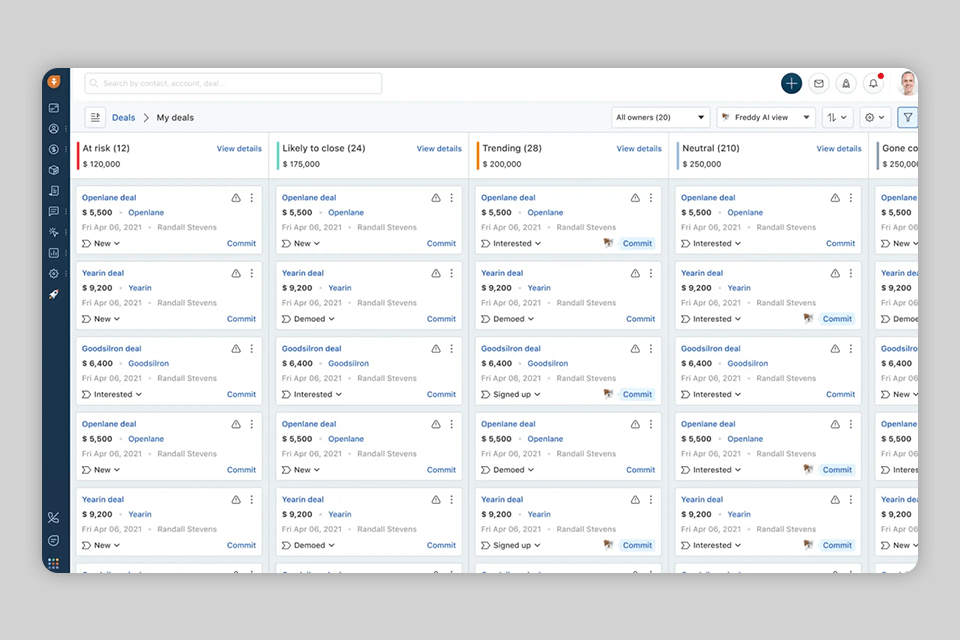Click Commit on the Neutral Goodsilron deal
Viewport: 960px width, 640px height.
tap(840, 394)
